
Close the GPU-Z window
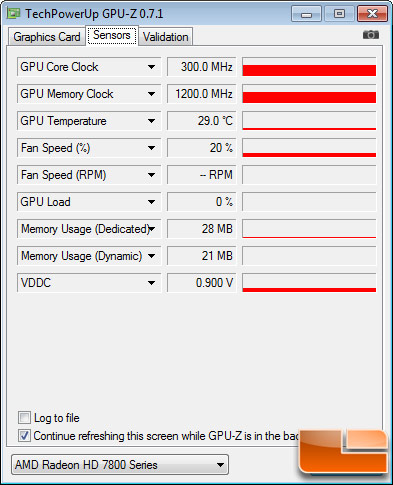pos(372,14)
